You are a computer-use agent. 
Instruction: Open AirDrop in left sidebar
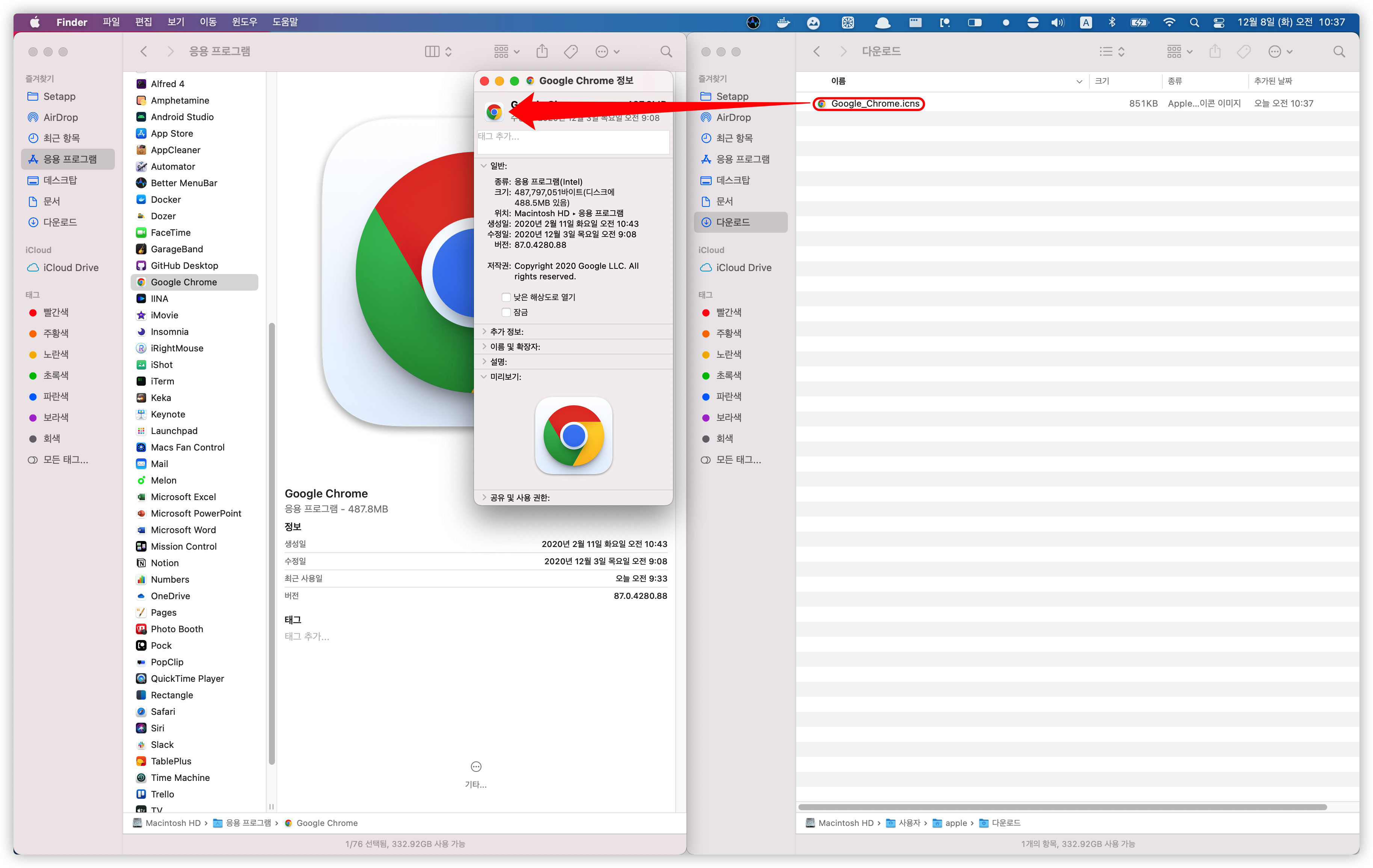[x=60, y=118]
